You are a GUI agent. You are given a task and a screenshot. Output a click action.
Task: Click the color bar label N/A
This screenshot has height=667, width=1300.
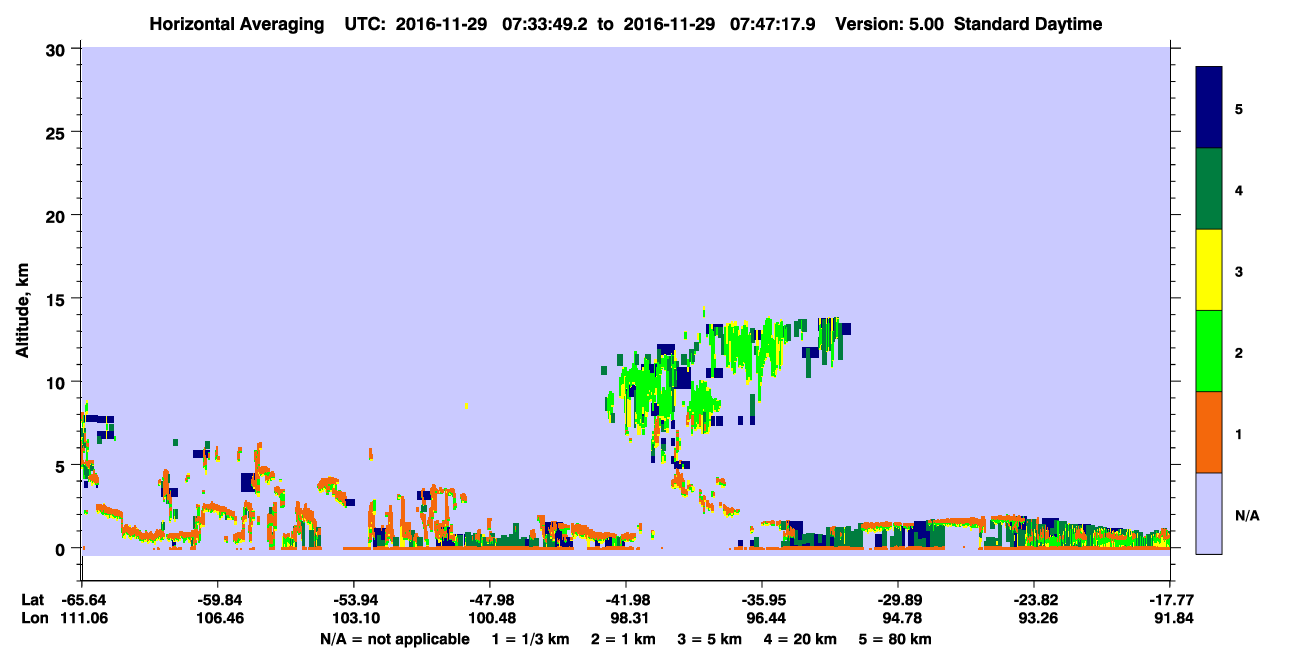click(x=1246, y=515)
